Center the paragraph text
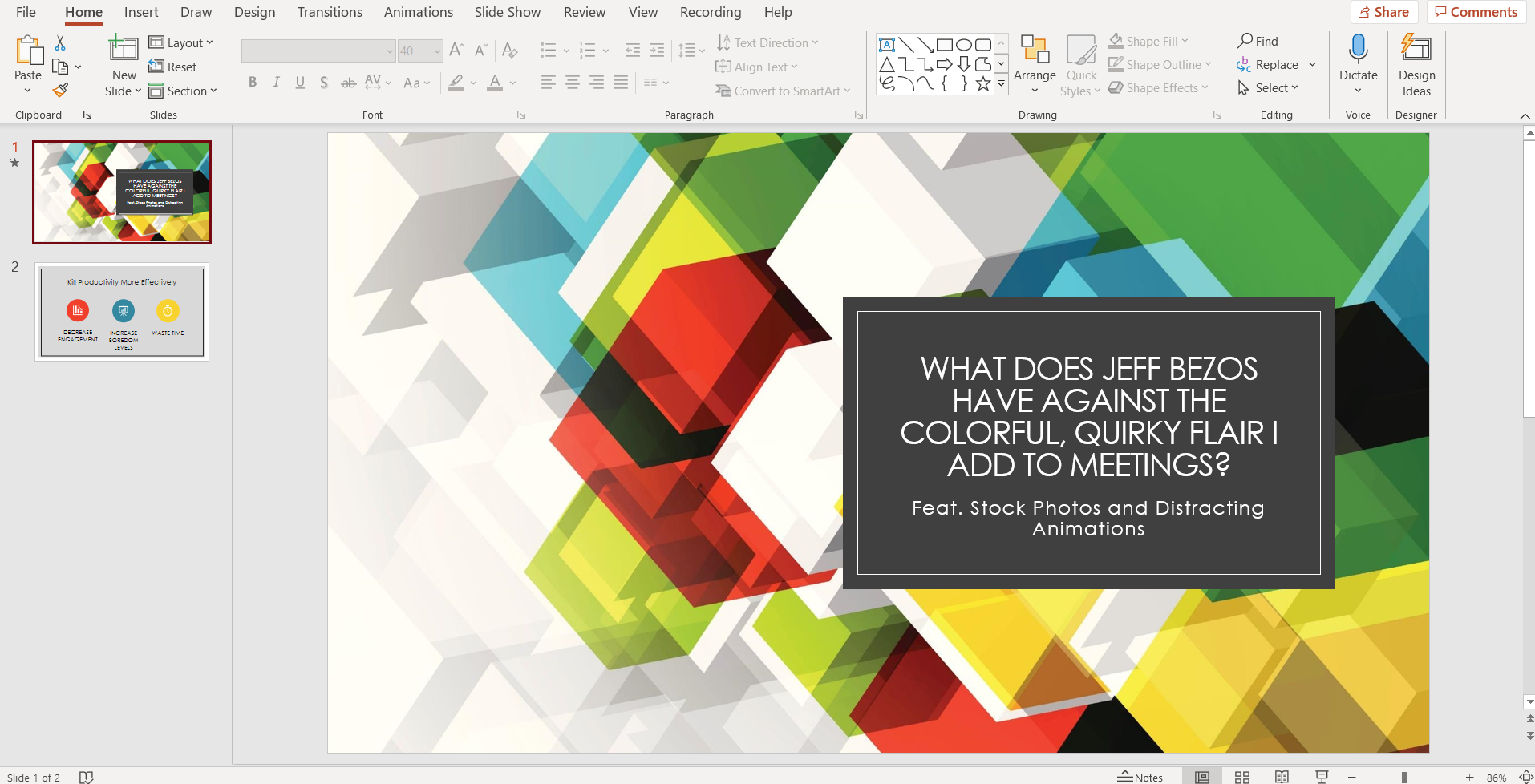Viewport: 1535px width, 784px height. point(573,83)
